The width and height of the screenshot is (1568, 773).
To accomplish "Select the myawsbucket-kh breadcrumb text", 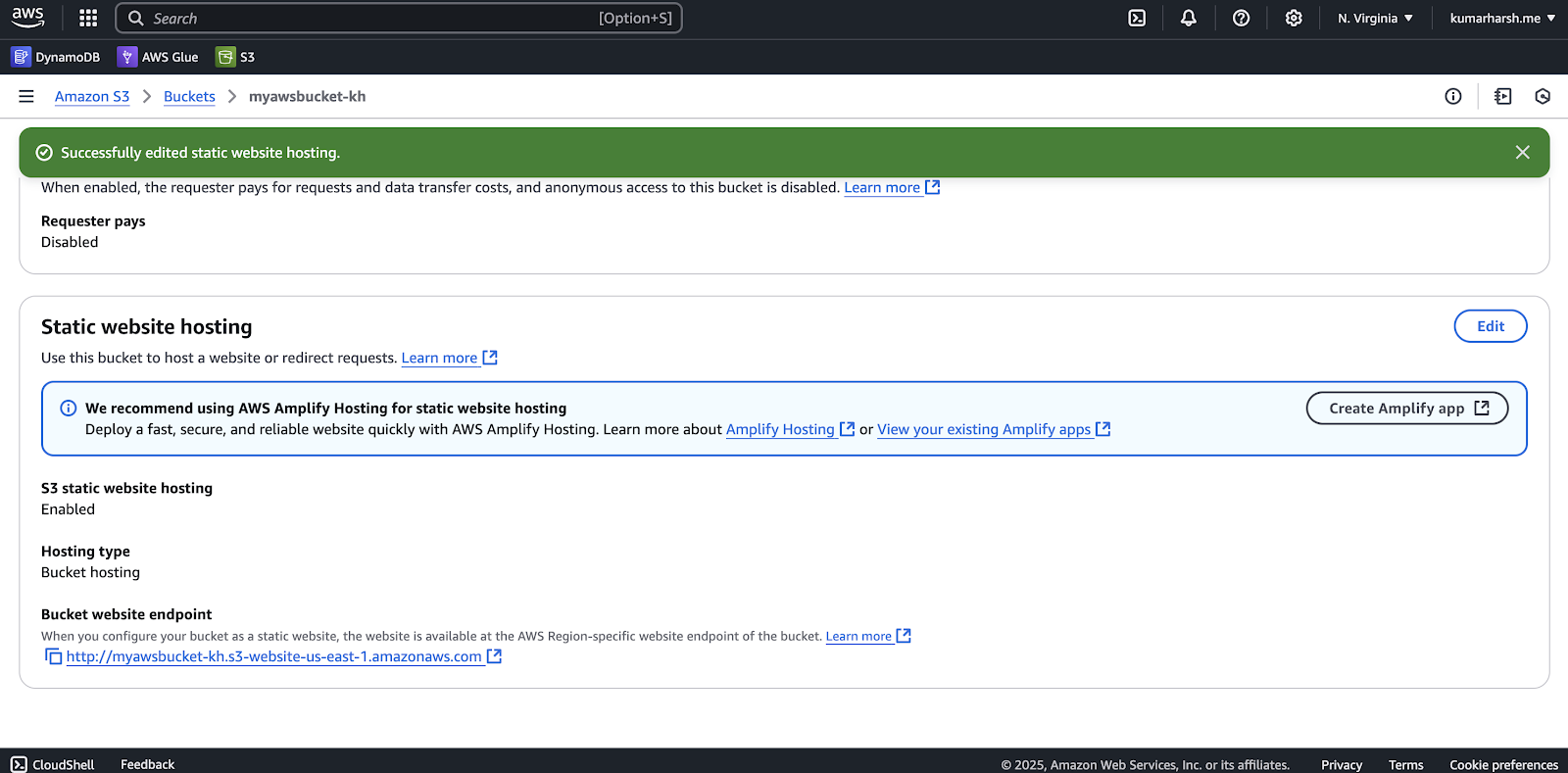I will tap(307, 96).
